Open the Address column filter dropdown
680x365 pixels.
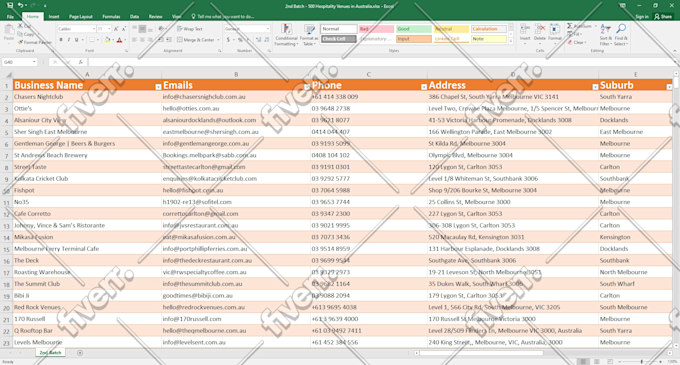595,87
